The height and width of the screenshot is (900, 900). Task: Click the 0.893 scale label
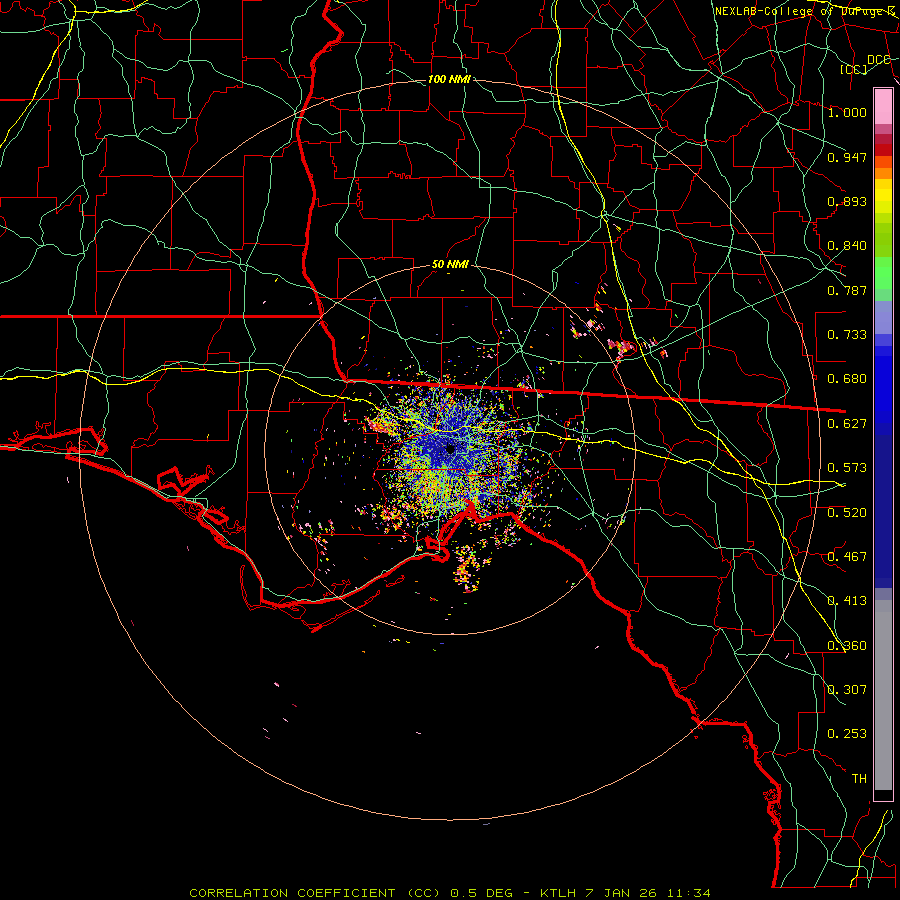847,201
